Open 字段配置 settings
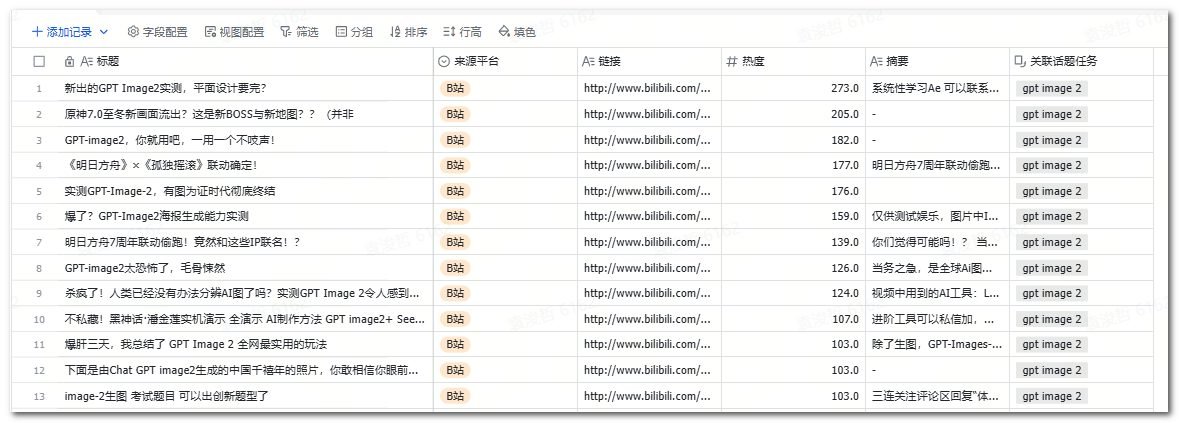Viewport: 1179px width, 423px height. [157, 32]
